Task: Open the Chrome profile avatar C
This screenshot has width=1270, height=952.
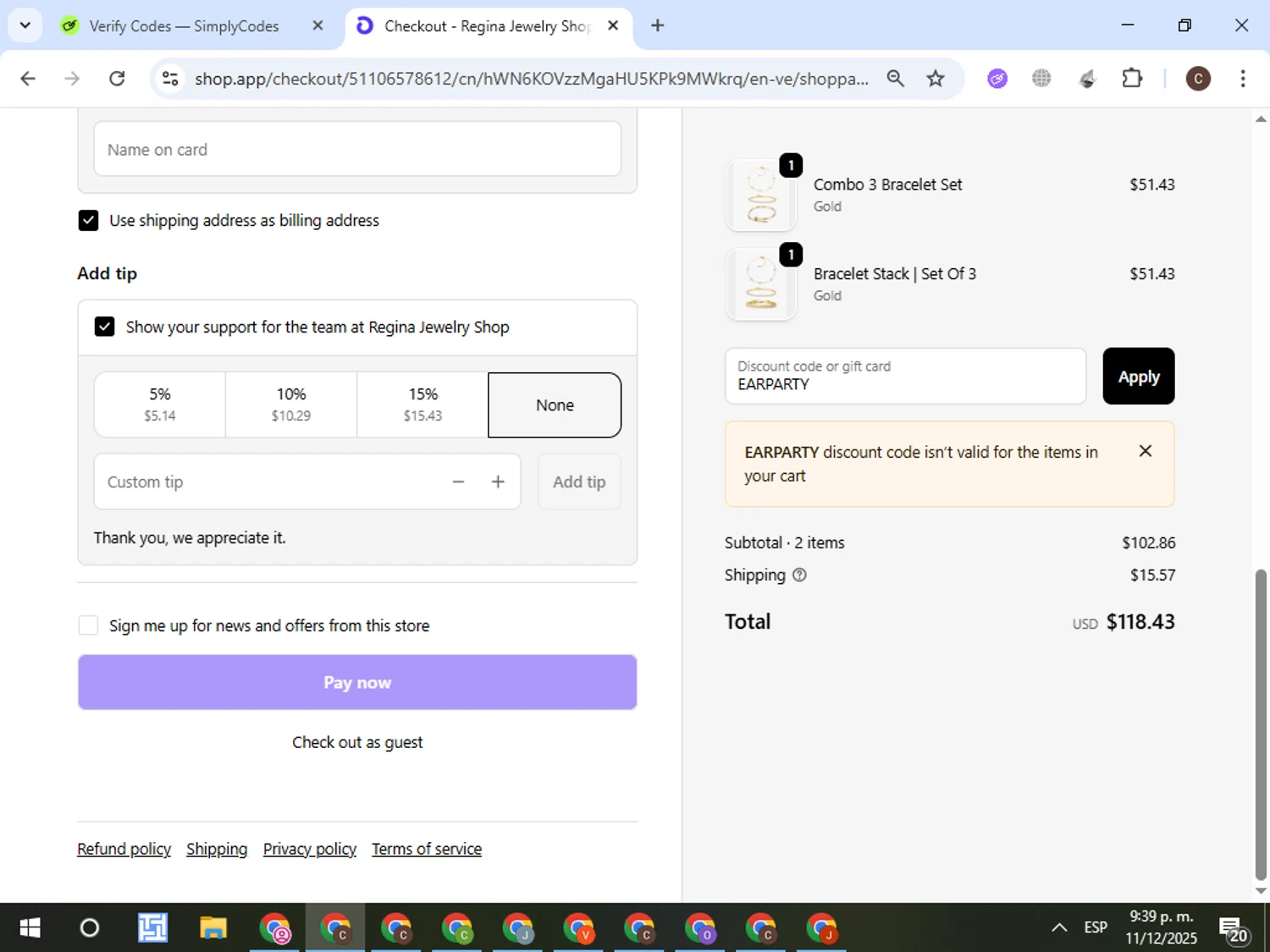Action: tap(1197, 79)
